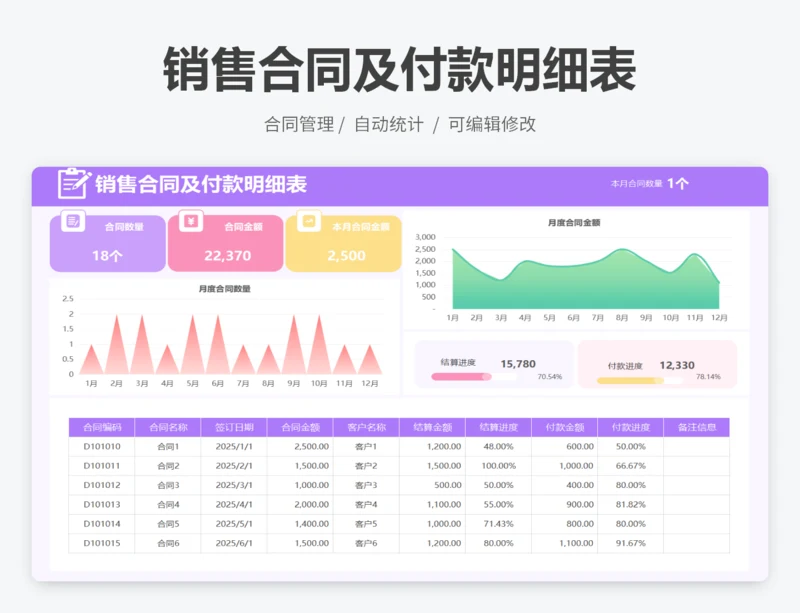Click the 付款金额 column header
This screenshot has width=800, height=613.
click(565, 427)
